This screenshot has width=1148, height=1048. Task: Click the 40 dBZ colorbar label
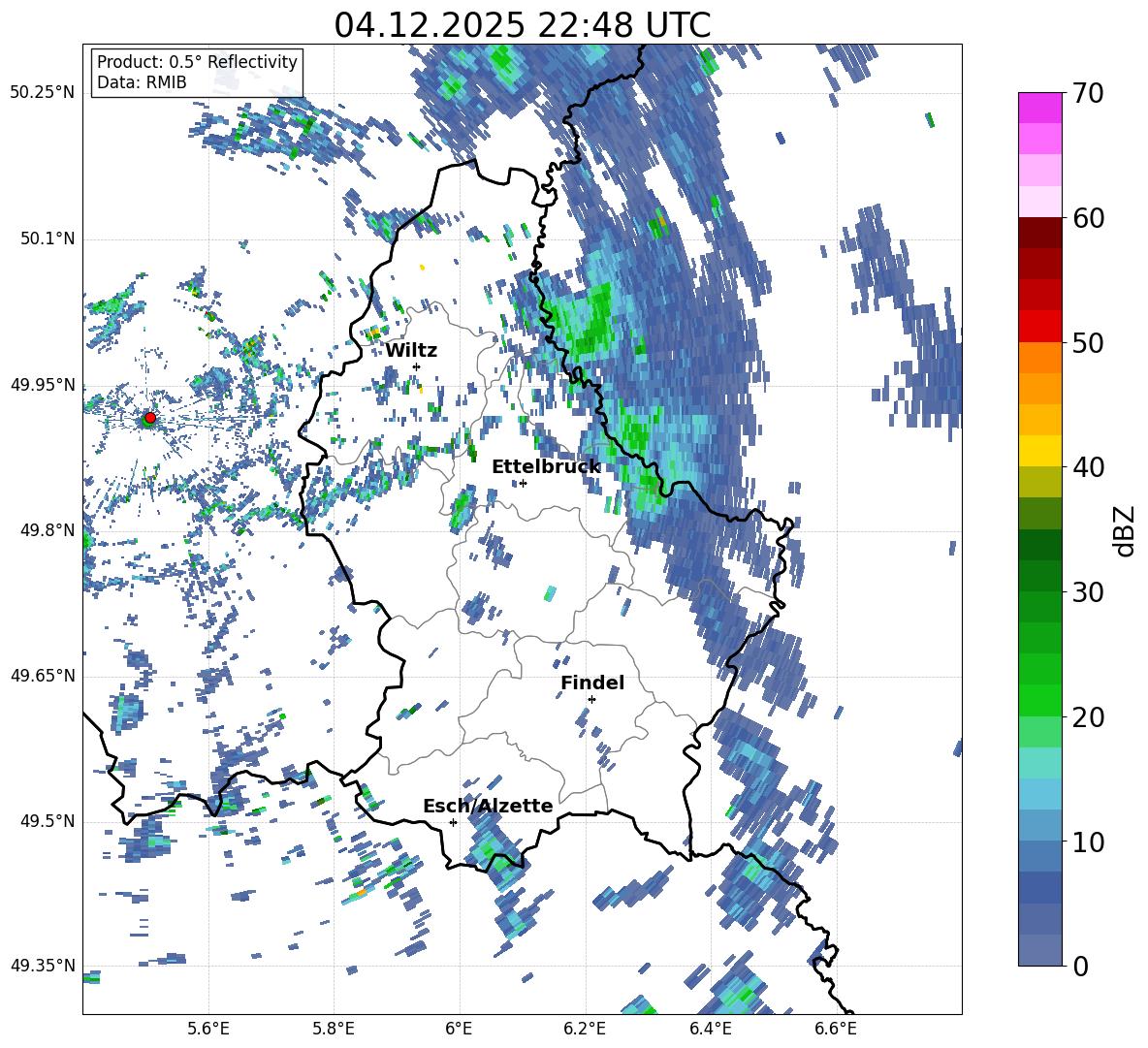pos(1088,467)
